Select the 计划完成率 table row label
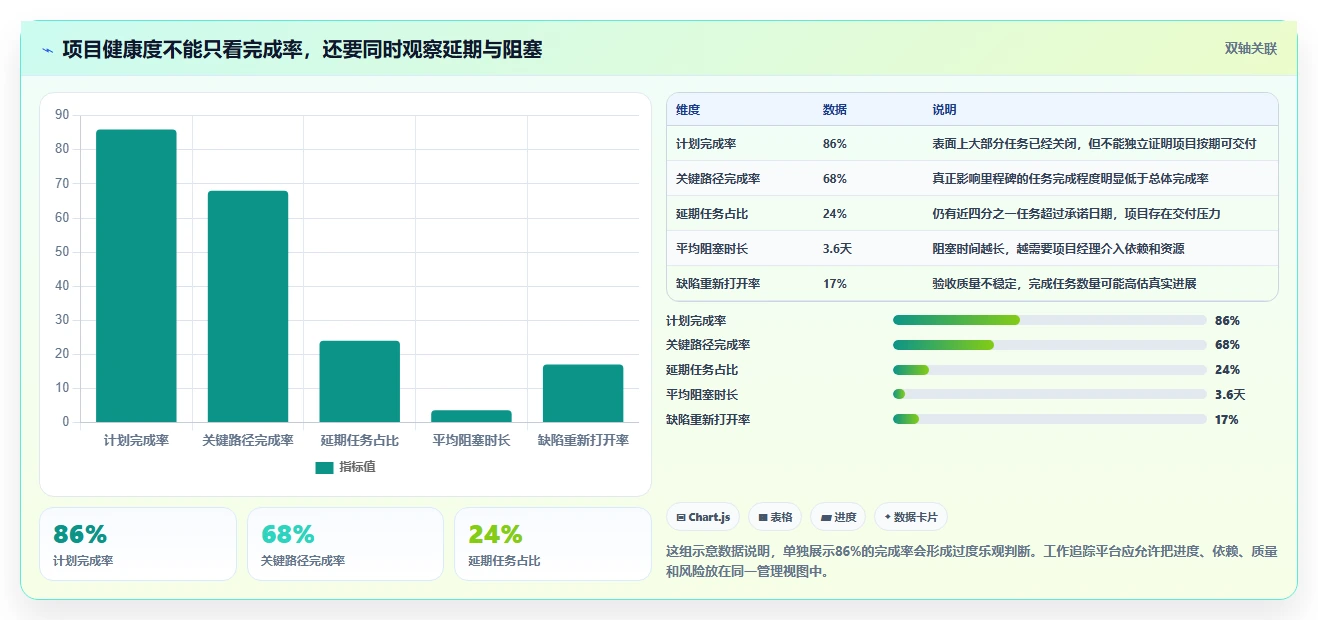 [706, 144]
